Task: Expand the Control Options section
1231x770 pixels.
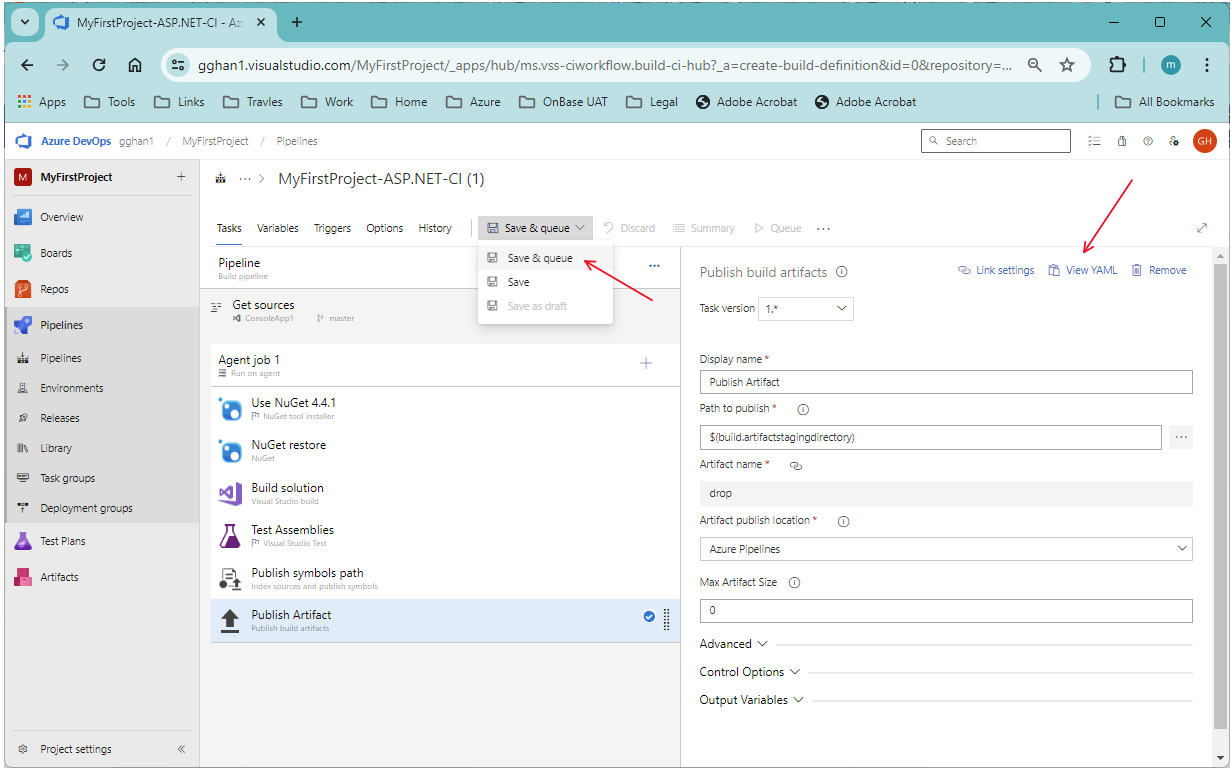Action: coord(750,672)
